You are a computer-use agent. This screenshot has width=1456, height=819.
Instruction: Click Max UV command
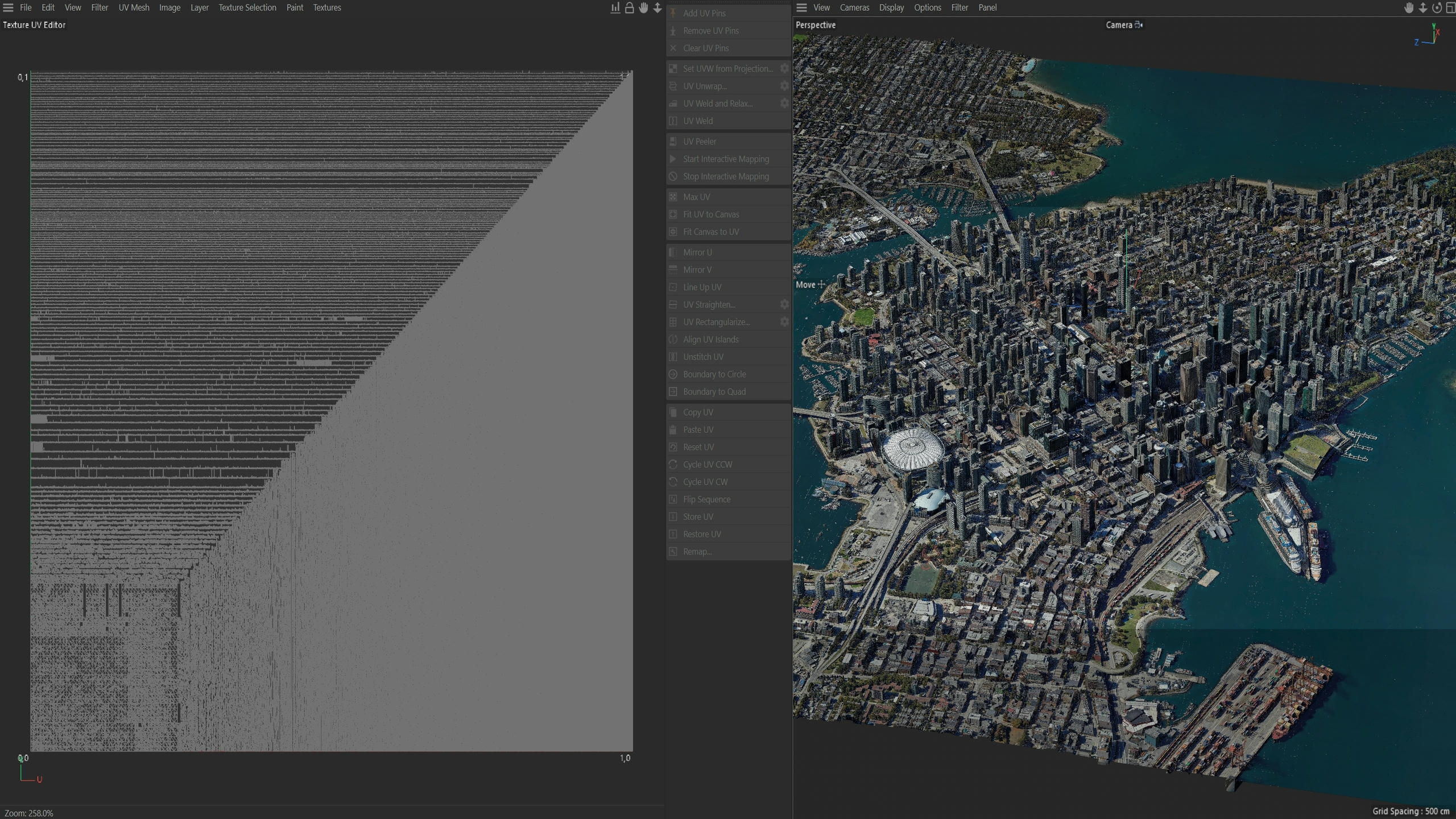pos(729,197)
